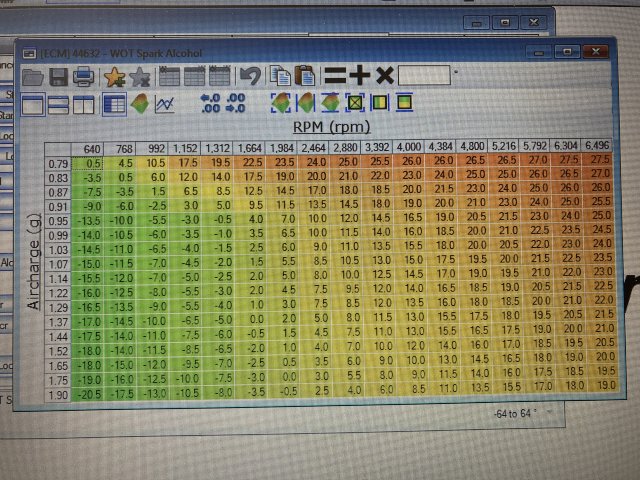This screenshot has height=480, width=640.
Task: Increase decimal places button
Action: [210, 103]
